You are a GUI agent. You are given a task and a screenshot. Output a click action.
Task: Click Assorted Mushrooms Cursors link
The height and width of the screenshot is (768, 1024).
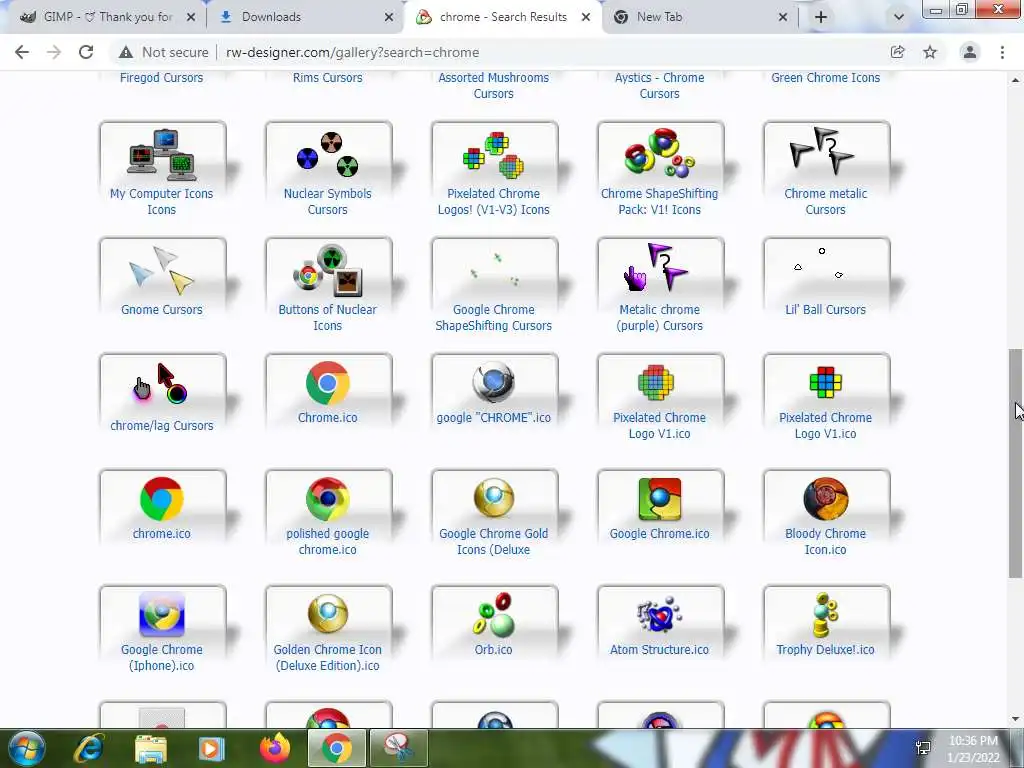tap(494, 86)
